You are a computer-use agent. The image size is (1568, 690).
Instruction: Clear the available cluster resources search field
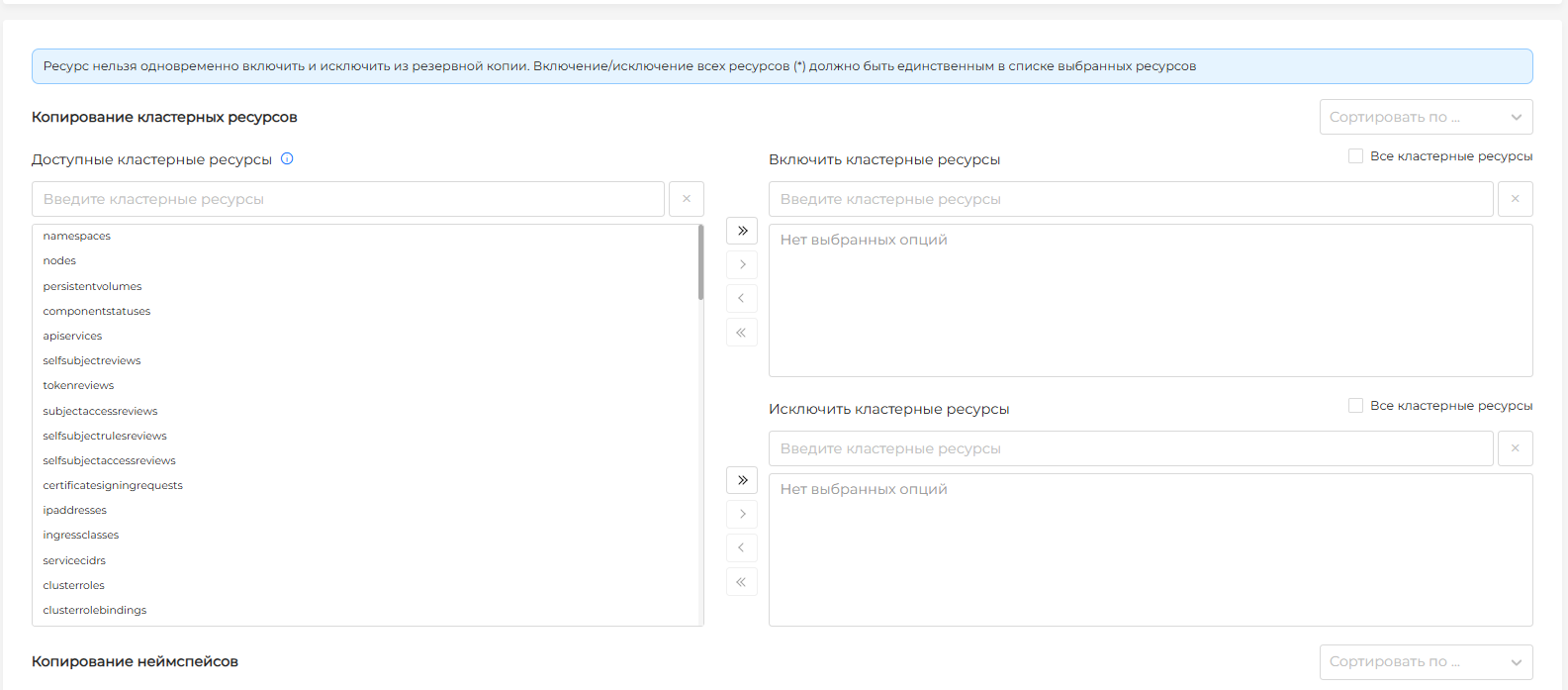click(x=687, y=199)
